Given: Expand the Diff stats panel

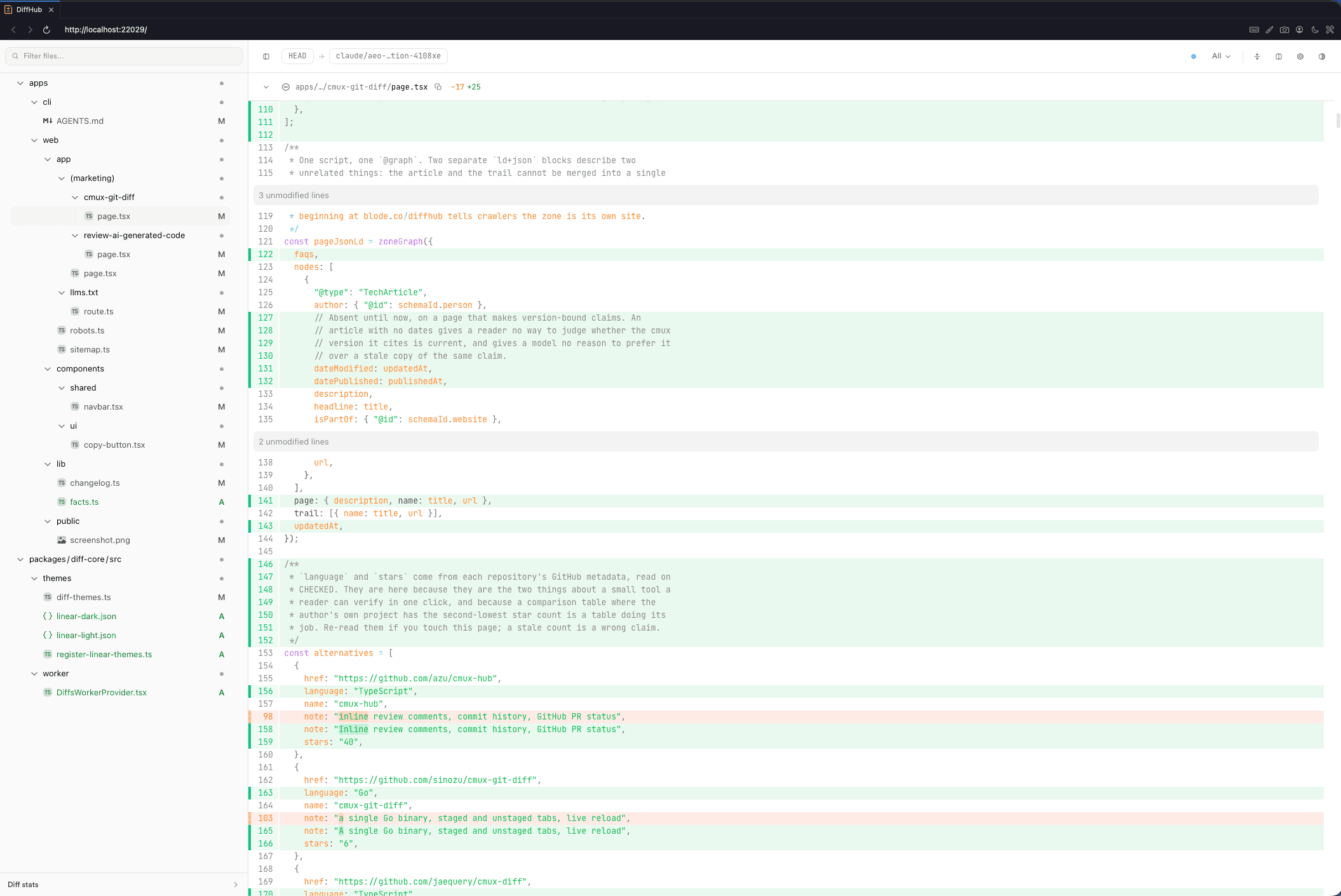Looking at the screenshot, I should 123,885.
